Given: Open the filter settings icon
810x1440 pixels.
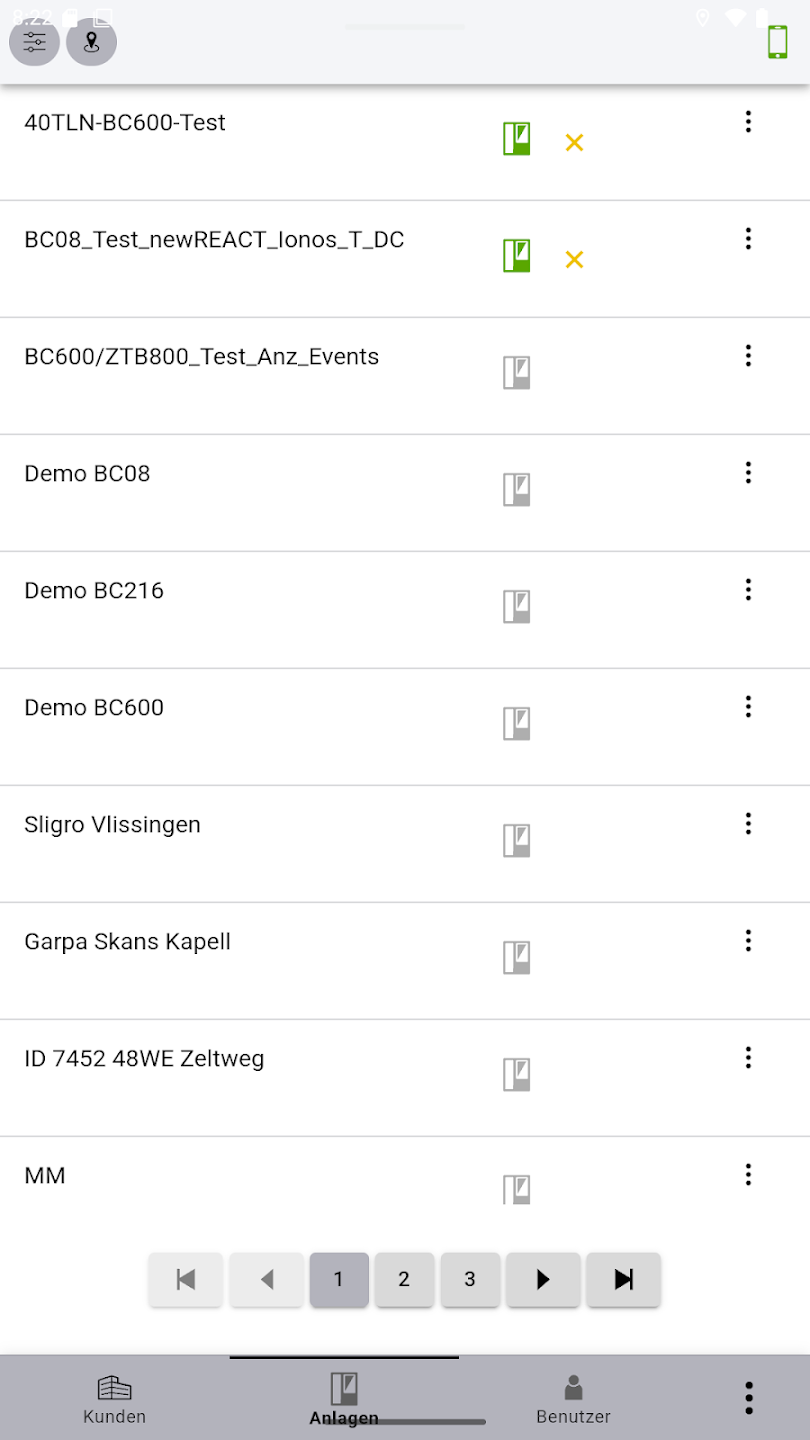Looking at the screenshot, I should tap(35, 42).
